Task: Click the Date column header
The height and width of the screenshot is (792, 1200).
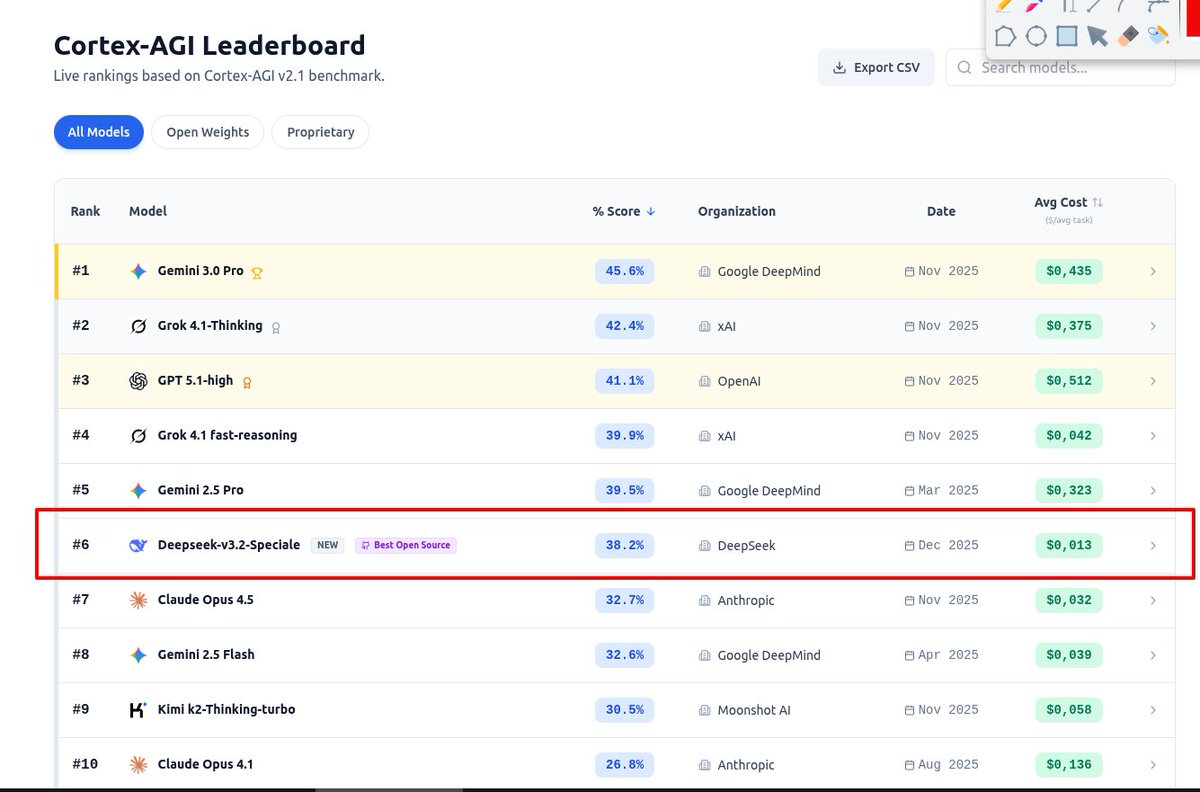Action: point(941,211)
